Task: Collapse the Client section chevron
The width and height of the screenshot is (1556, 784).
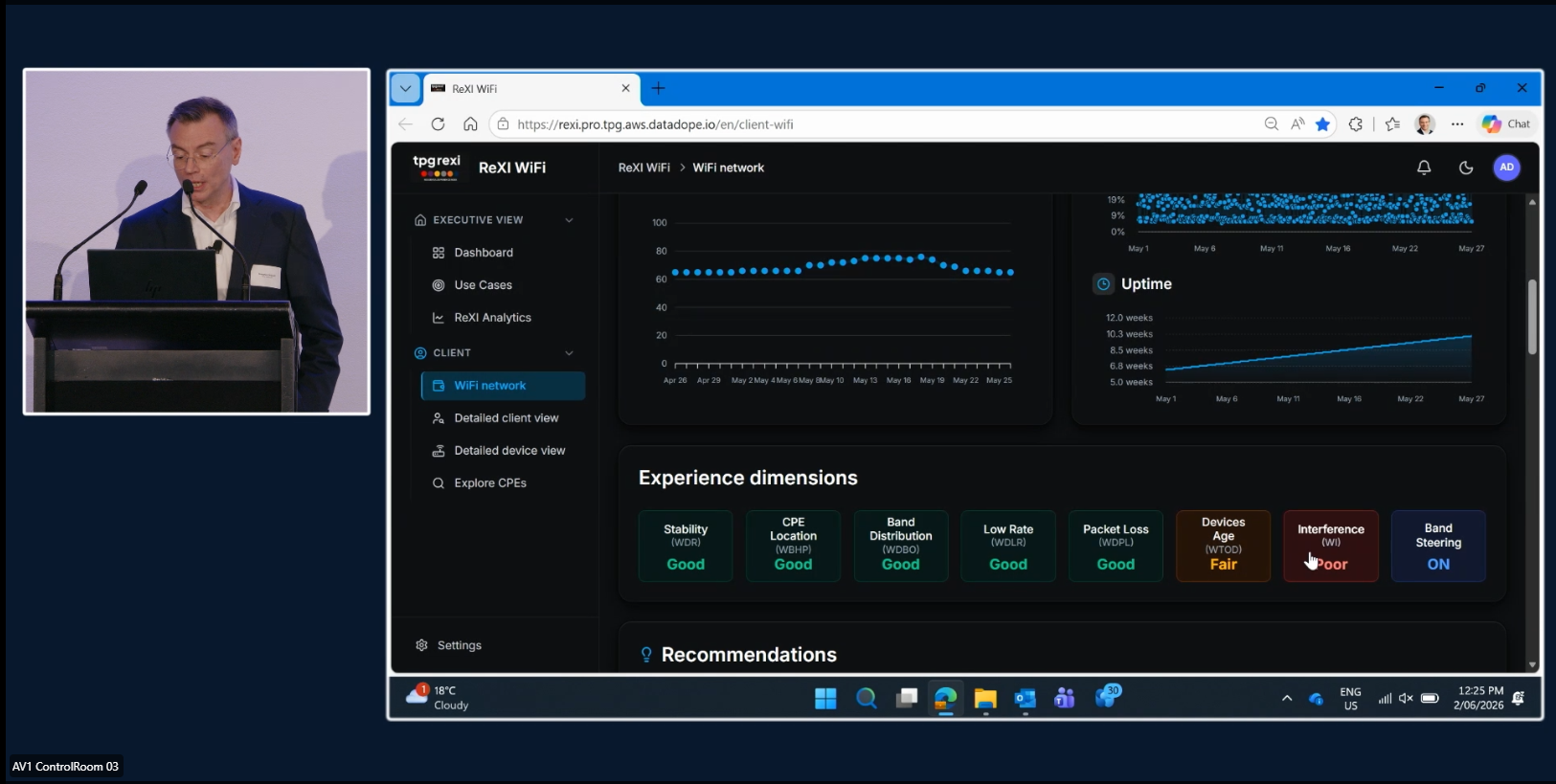Action: [569, 353]
